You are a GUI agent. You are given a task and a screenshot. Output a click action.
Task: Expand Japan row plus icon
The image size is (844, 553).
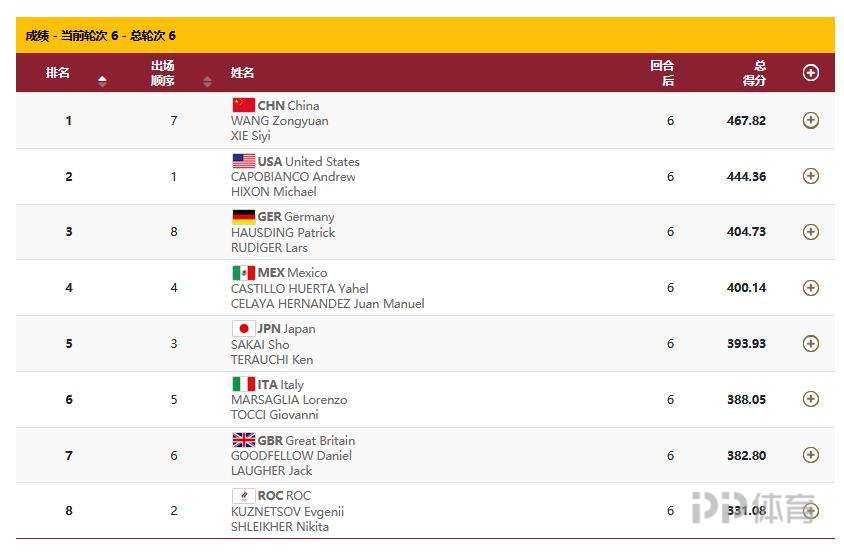(811, 344)
